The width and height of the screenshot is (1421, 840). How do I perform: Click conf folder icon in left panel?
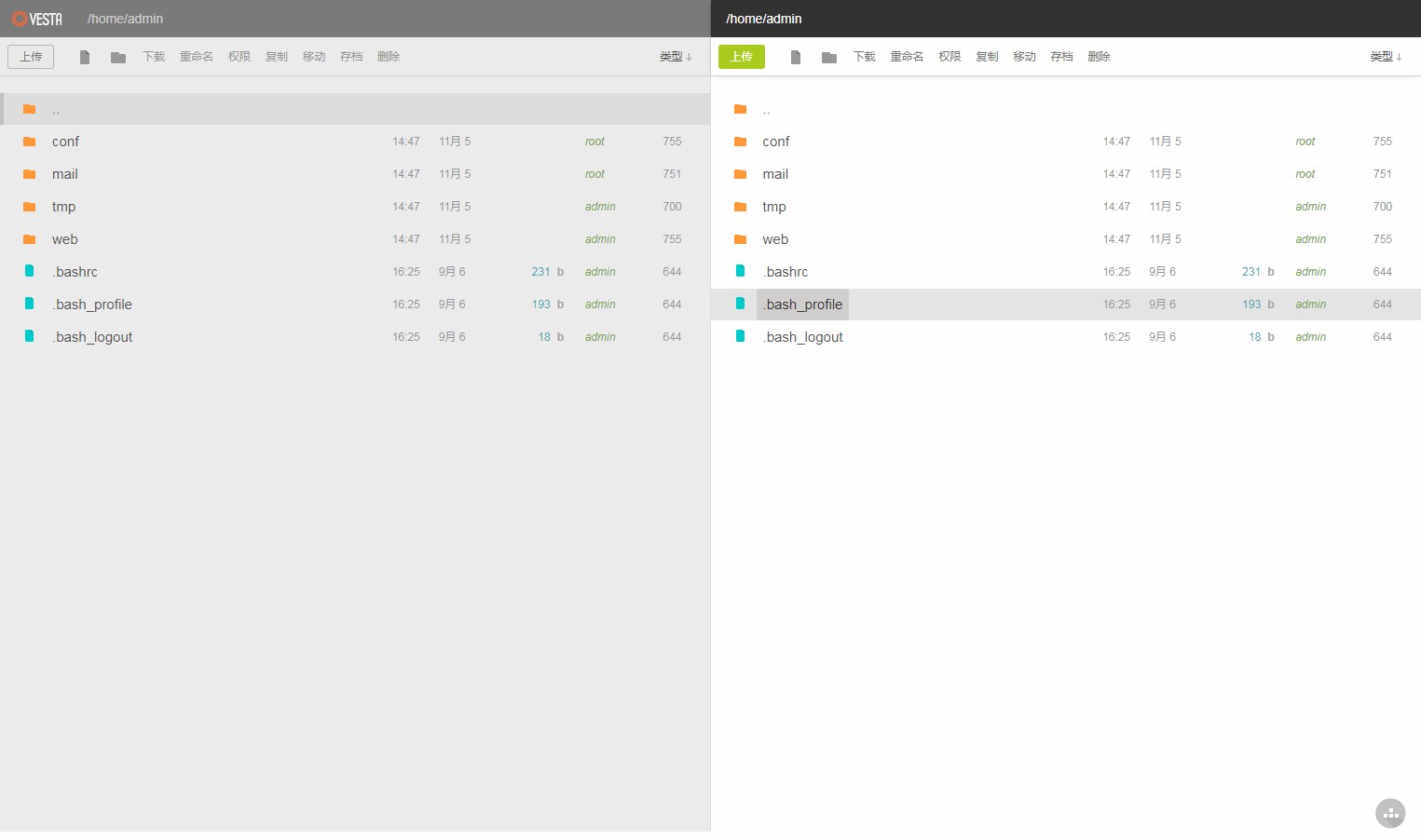point(30,142)
